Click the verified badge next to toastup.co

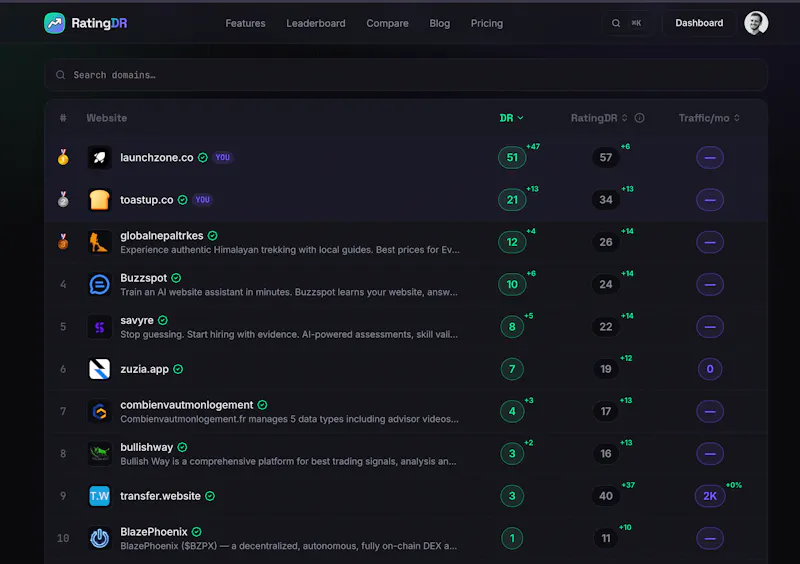[x=183, y=200]
